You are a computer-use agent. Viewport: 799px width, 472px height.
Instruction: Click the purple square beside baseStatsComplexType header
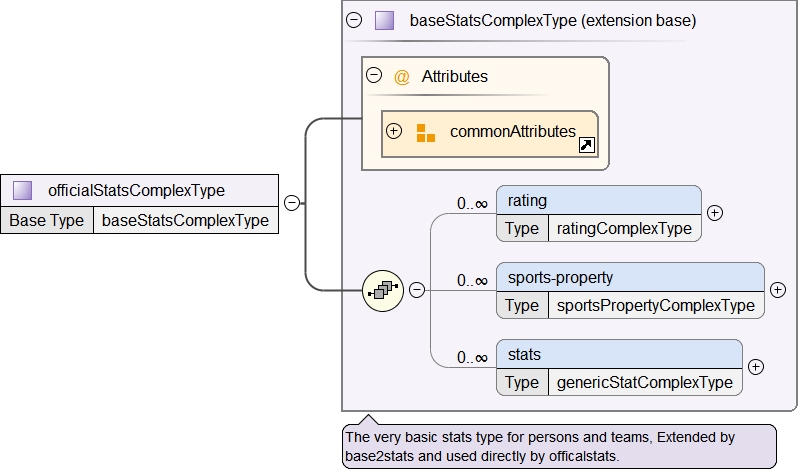point(384,20)
